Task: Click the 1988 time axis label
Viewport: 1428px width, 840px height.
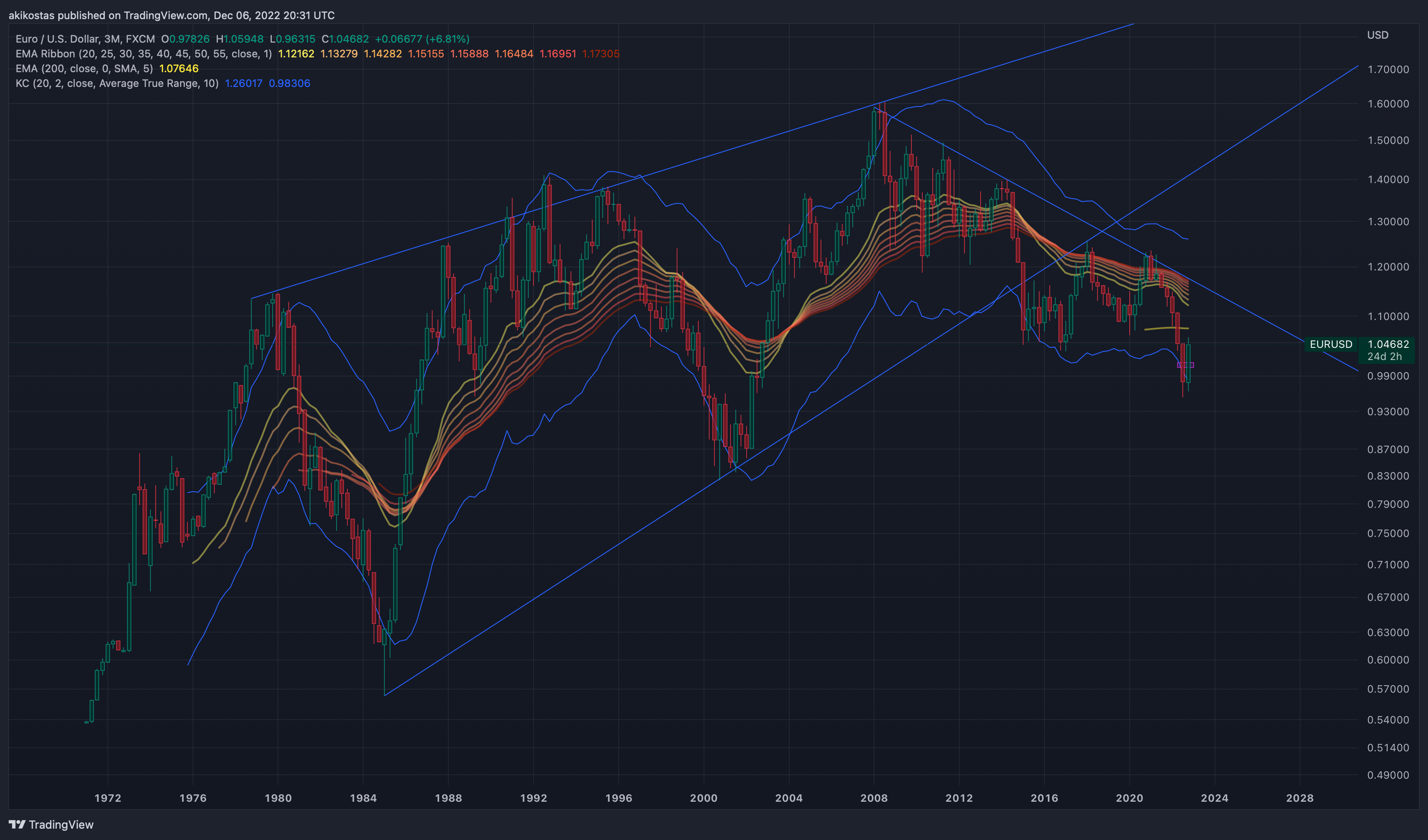Action: [x=448, y=798]
